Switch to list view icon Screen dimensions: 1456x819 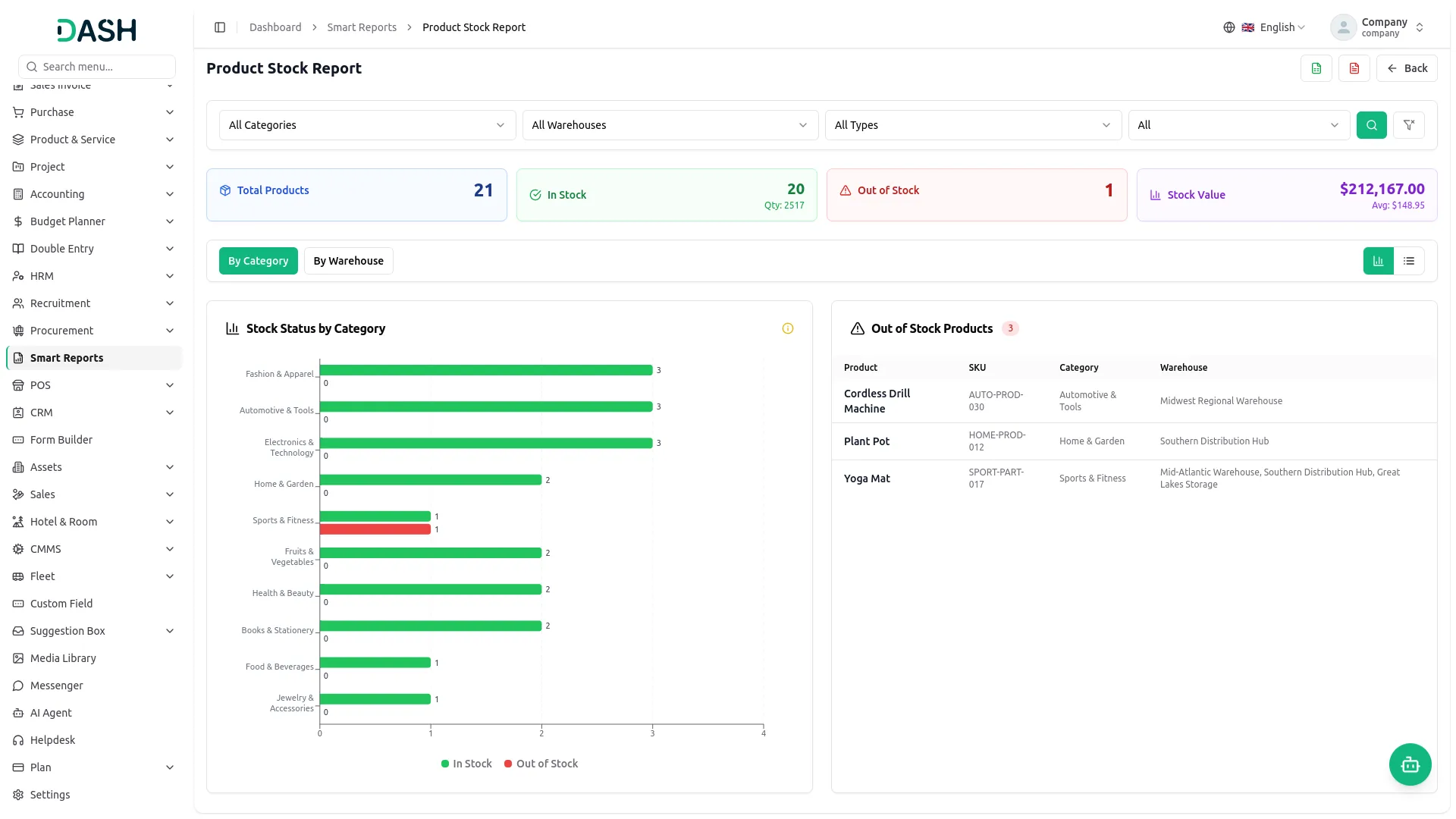click(1409, 261)
